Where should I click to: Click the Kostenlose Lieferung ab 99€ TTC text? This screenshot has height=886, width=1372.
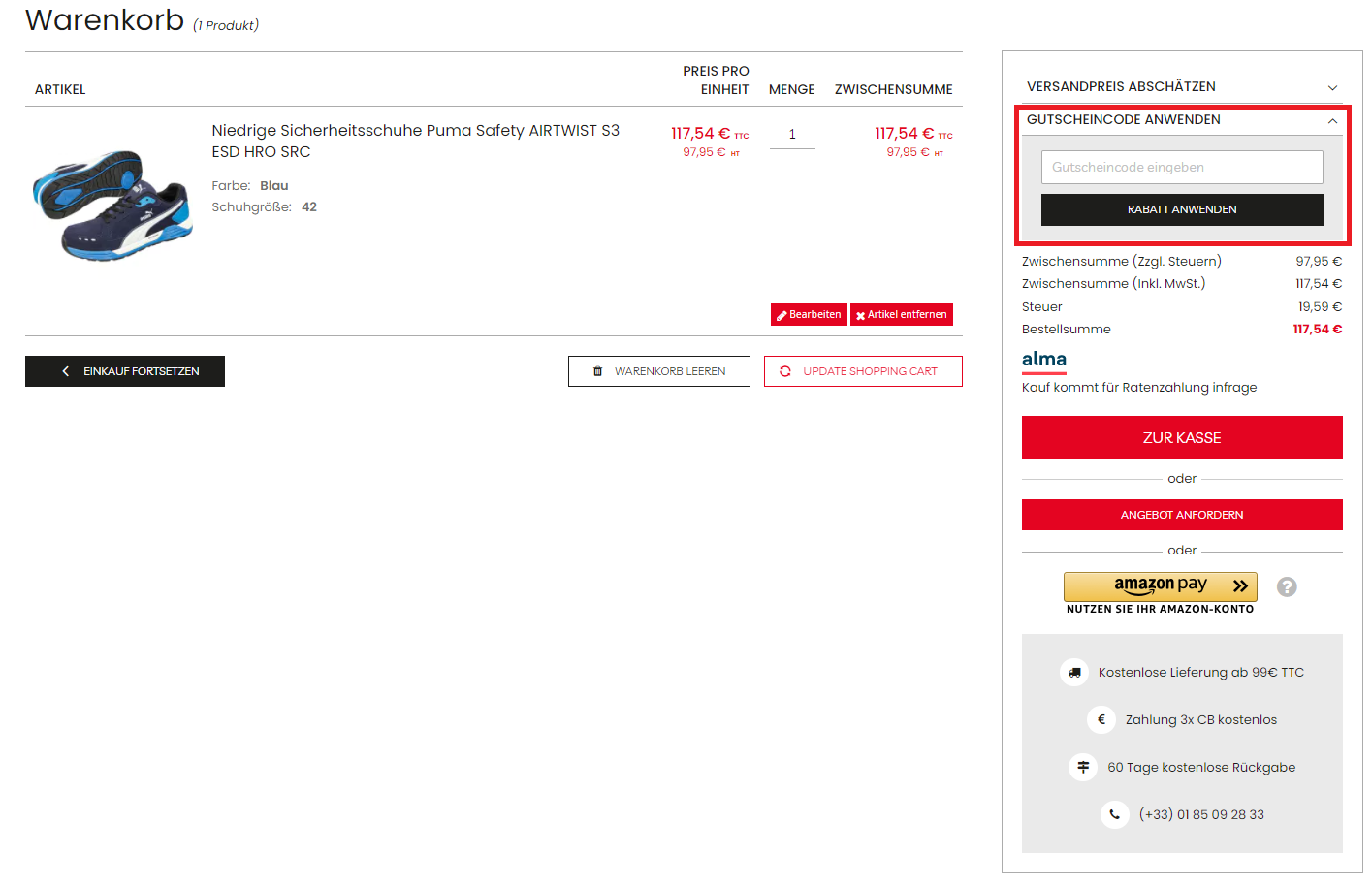click(1201, 672)
